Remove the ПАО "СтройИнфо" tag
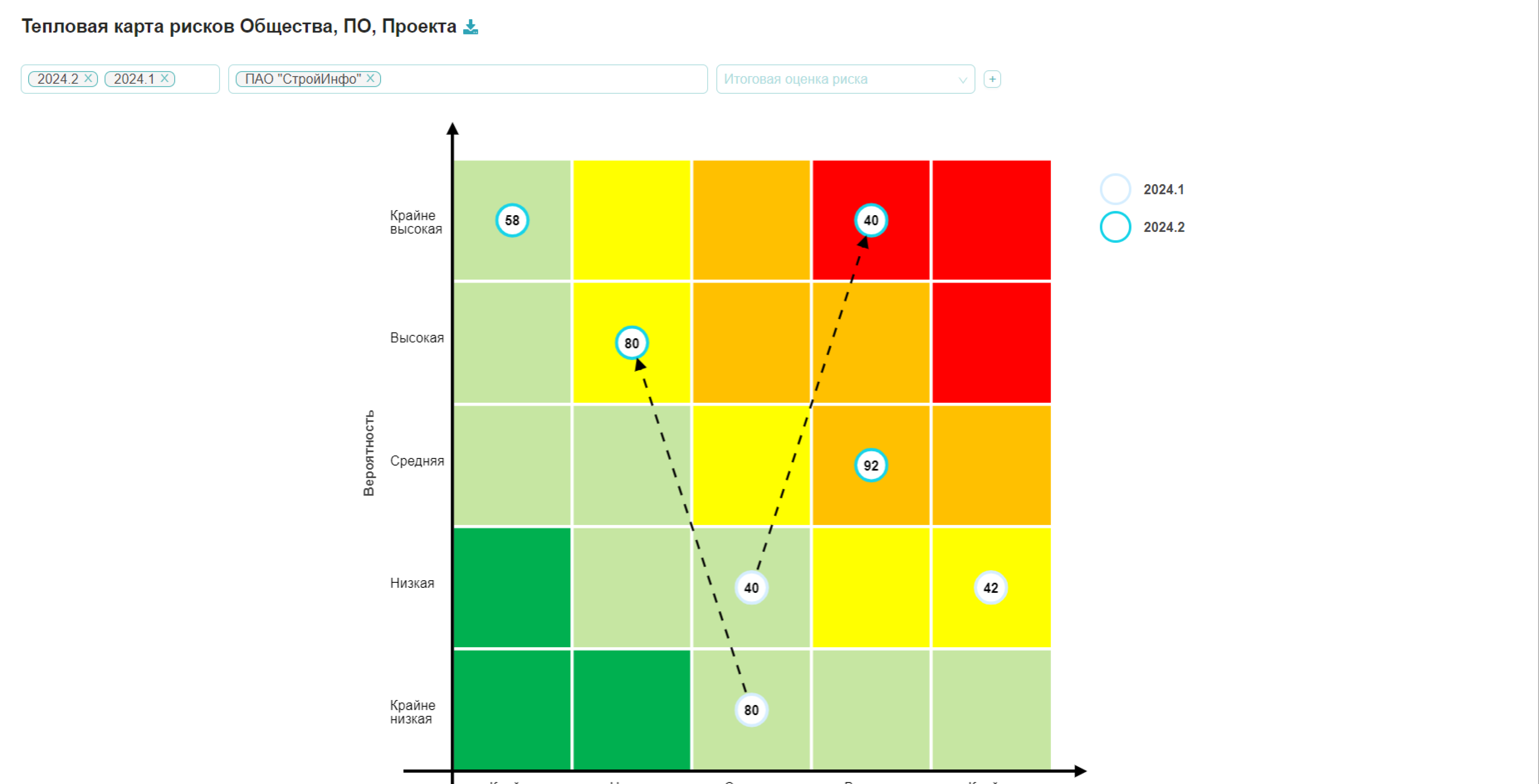Screen dimensions: 1539x784 pos(370,78)
